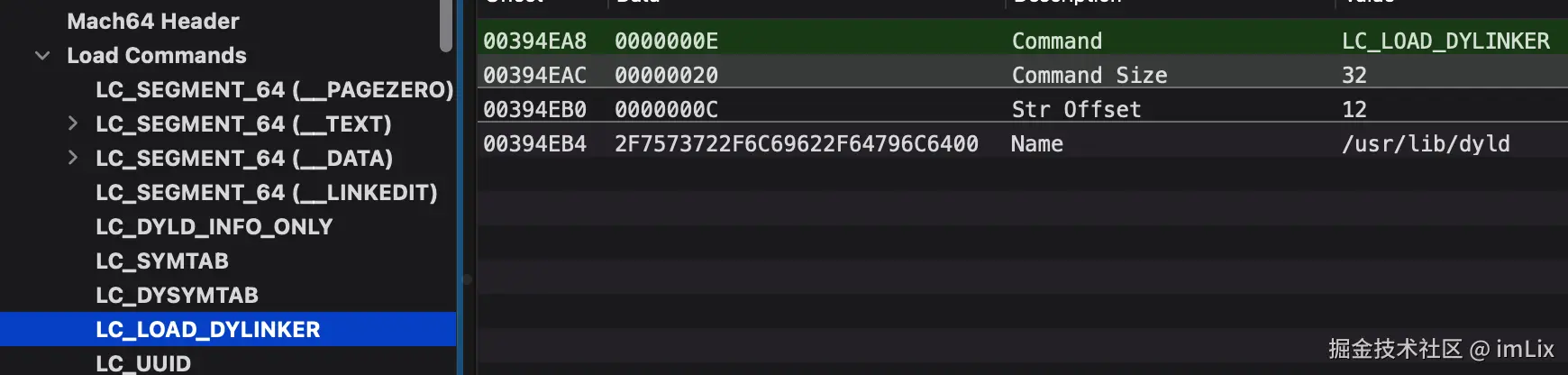Open the LC_DYLD_INFO_ONLY command
The height and width of the screenshot is (375, 1568).
tap(214, 226)
